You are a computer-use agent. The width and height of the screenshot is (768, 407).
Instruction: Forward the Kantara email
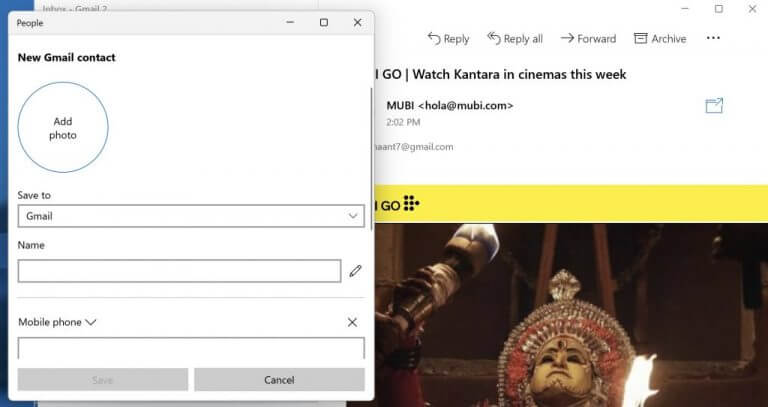(x=588, y=38)
